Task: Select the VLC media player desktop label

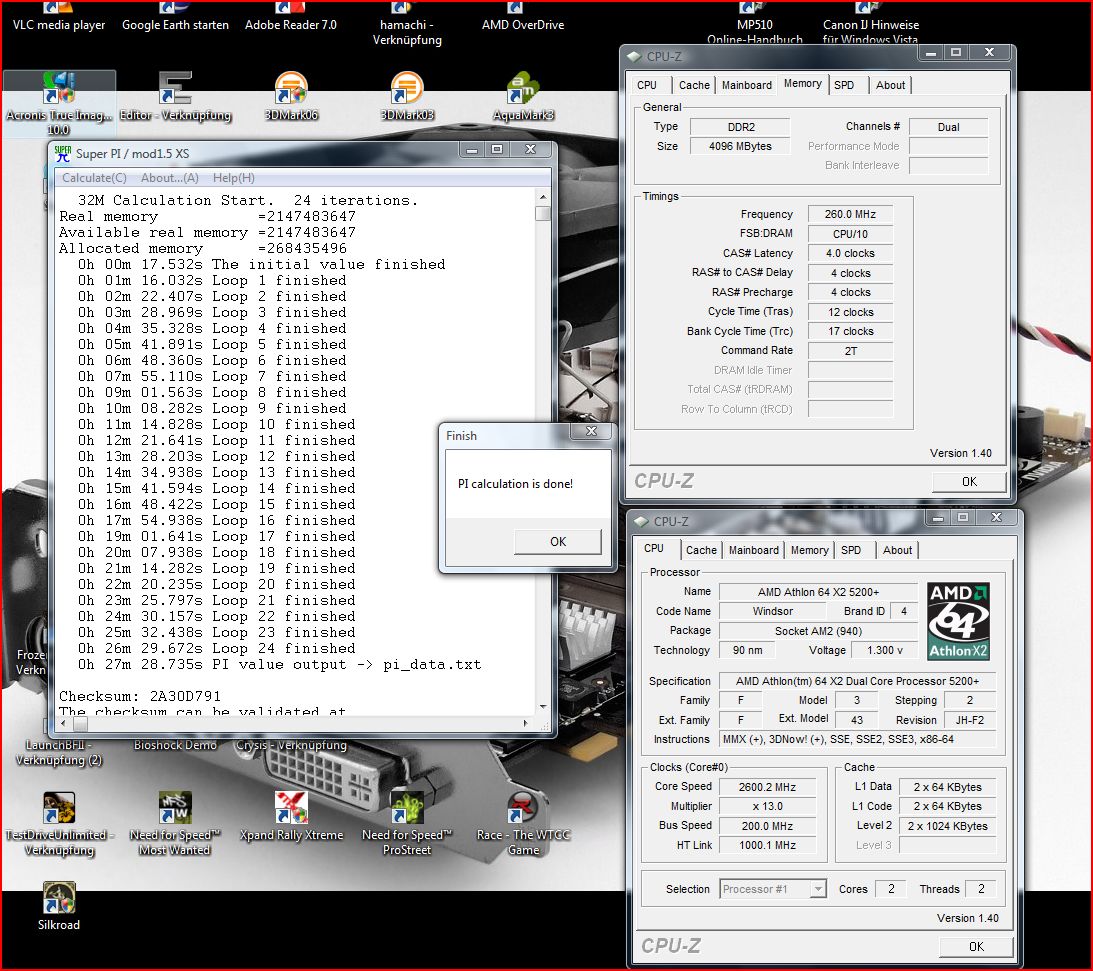Action: coord(59,25)
